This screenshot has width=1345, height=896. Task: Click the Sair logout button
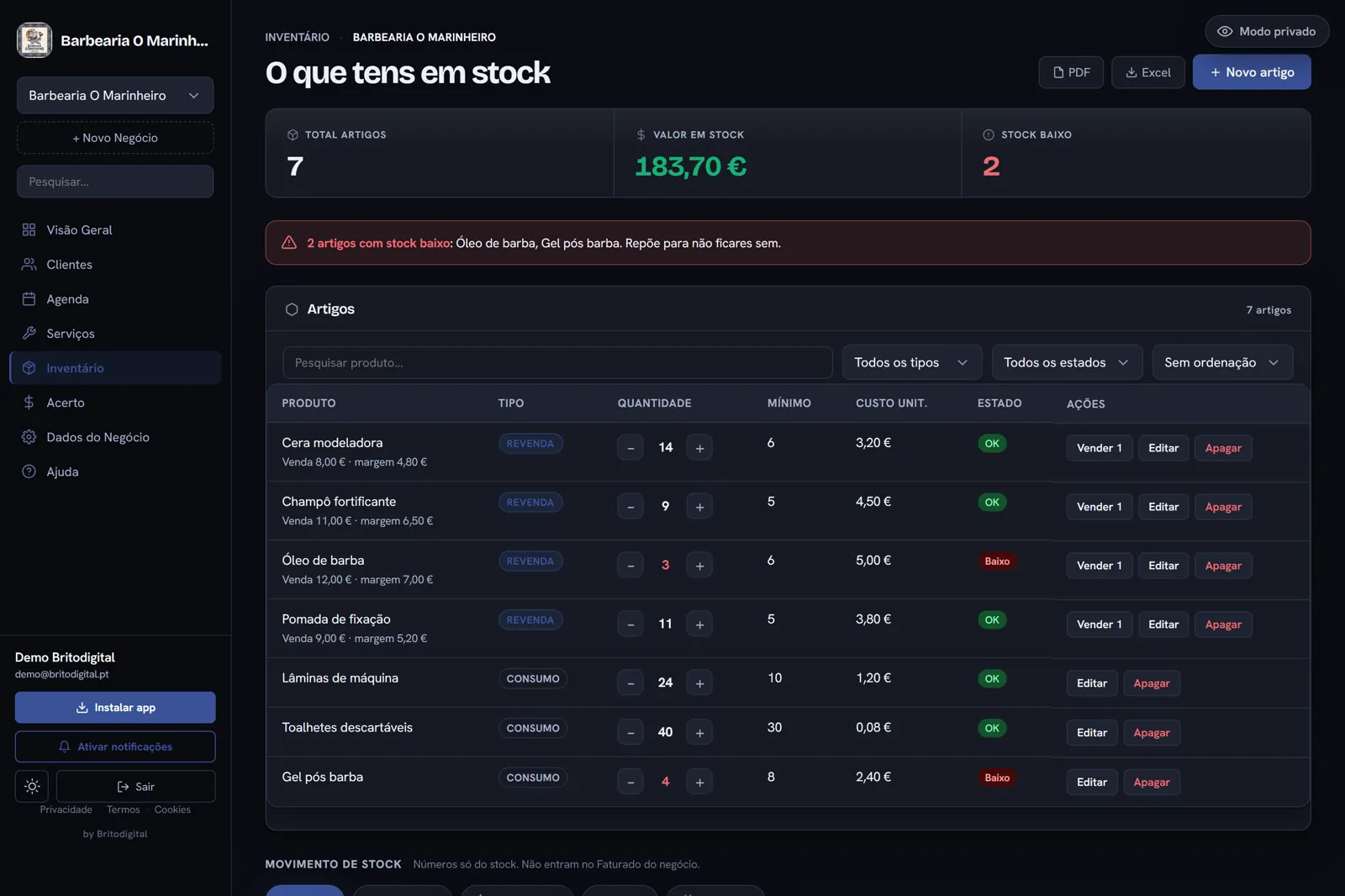(135, 787)
